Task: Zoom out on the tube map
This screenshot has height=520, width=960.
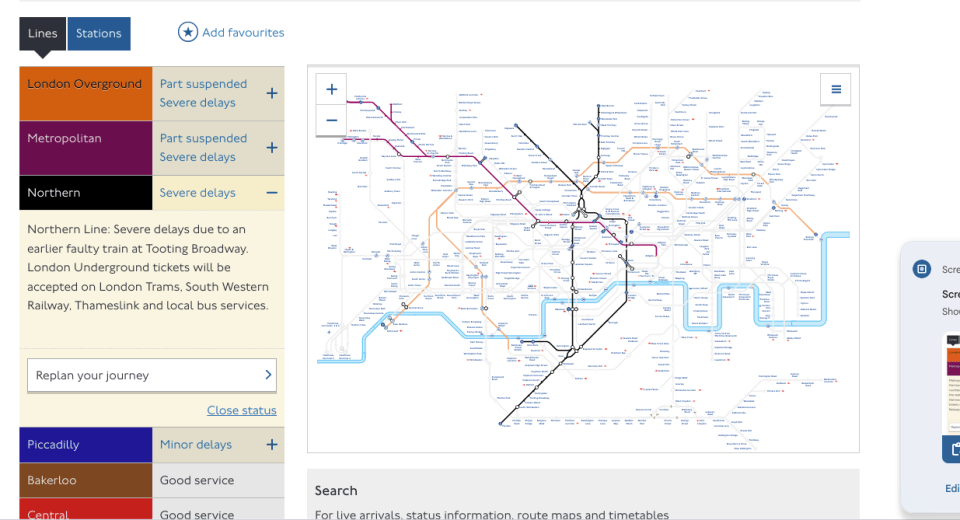Action: 332,122
